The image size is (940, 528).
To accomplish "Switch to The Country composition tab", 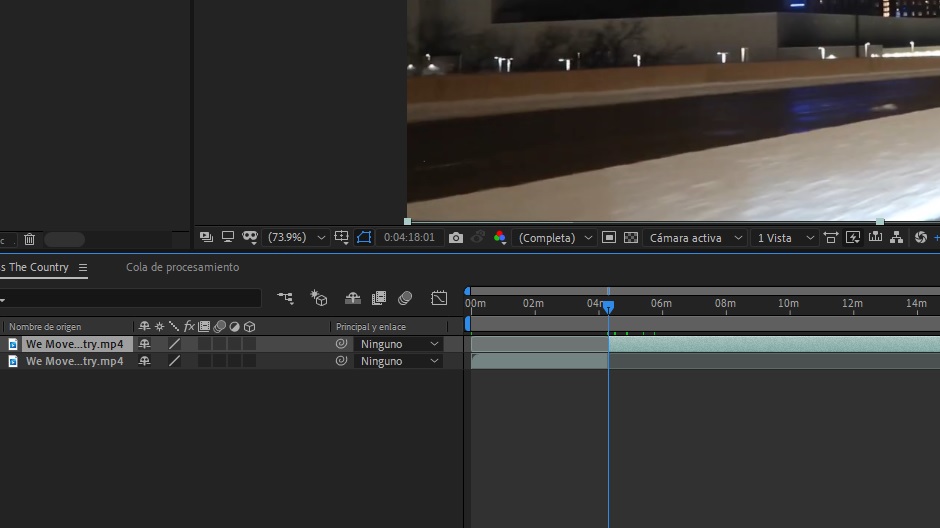I will (x=35, y=267).
